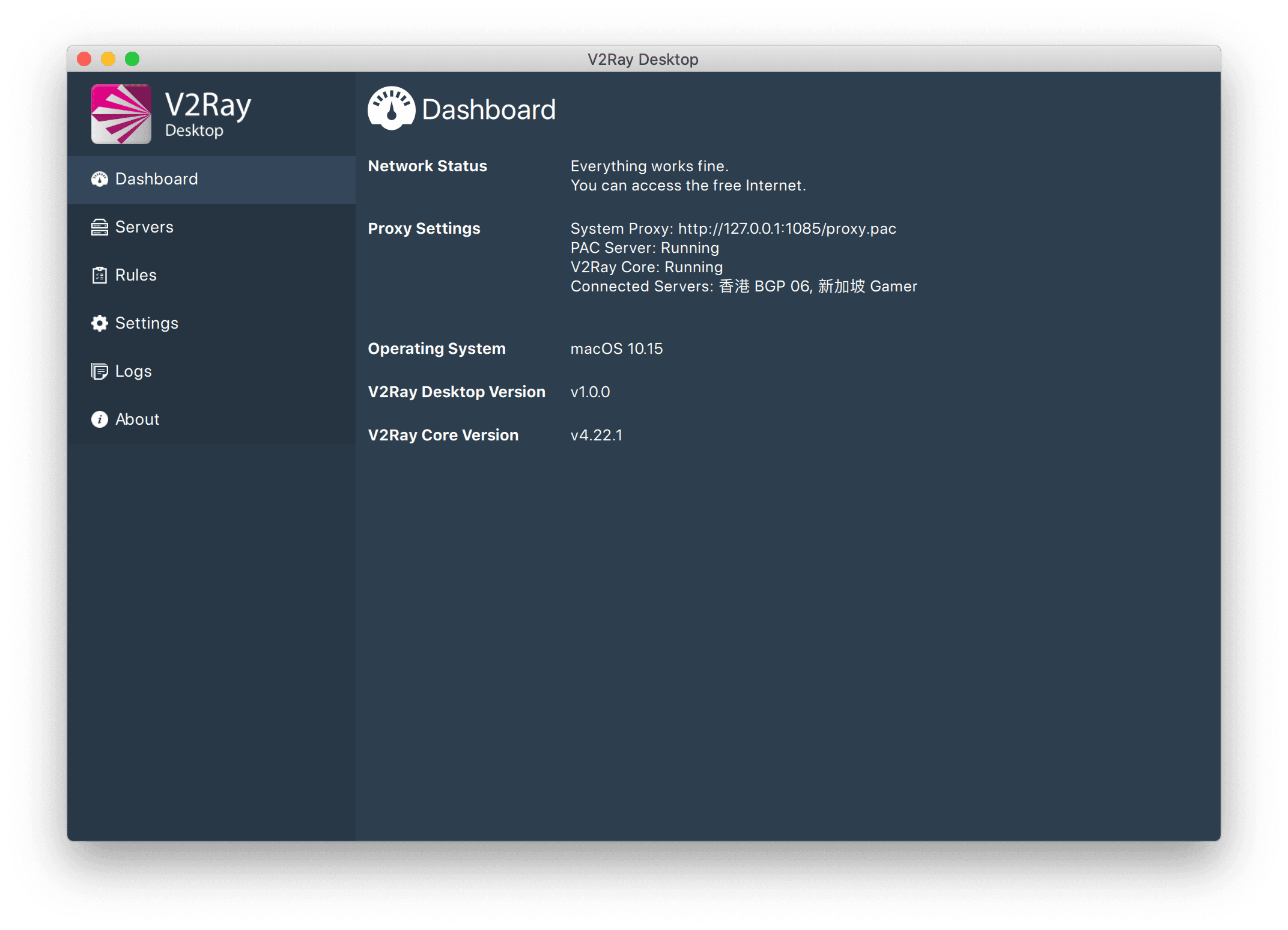
Task: Click the Servers rack icon in sidebar
Action: click(100, 227)
